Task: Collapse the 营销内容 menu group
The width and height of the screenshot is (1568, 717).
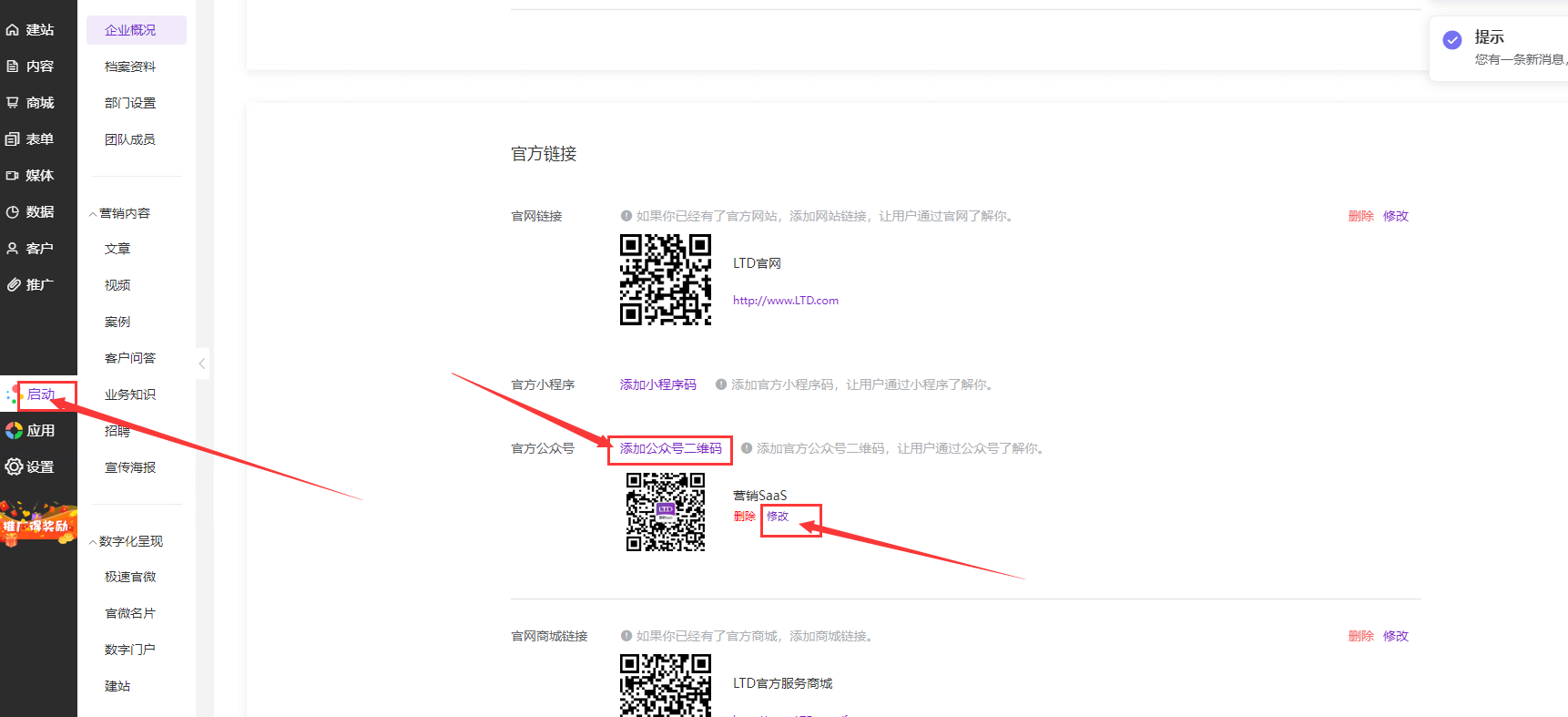Action: 93,214
